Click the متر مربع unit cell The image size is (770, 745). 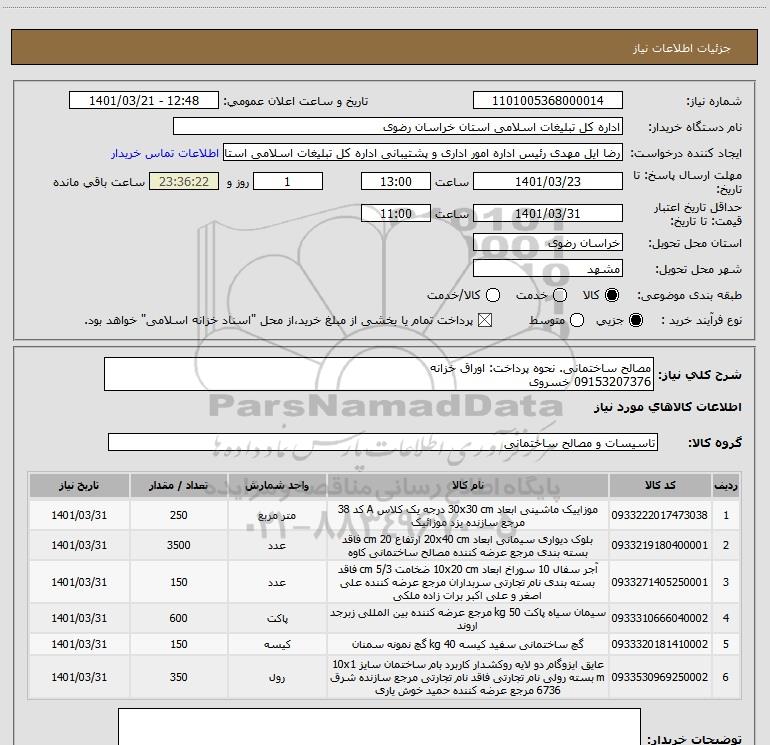tap(277, 515)
